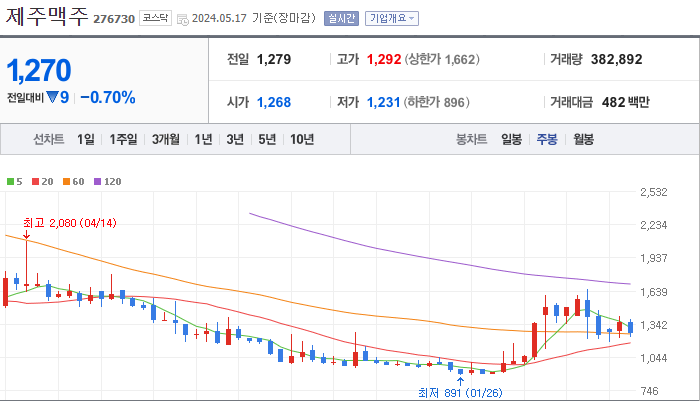The width and height of the screenshot is (700, 401).
Task: Switch to 월봉 candle chart
Action: (583, 139)
